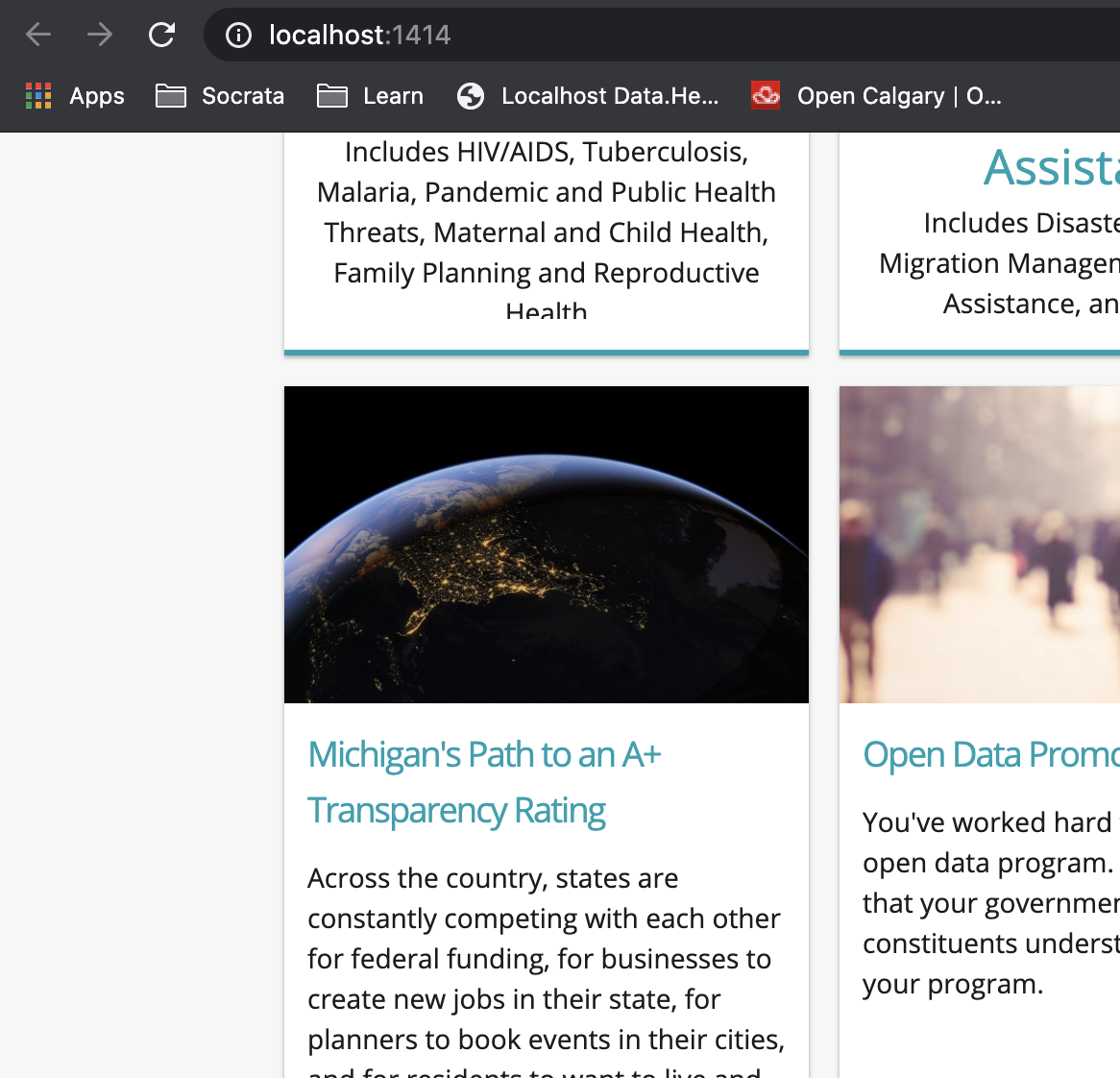
Task: Click the 'Includes HIV/AIDS, Tuberculosis' description text
Action: (x=547, y=229)
